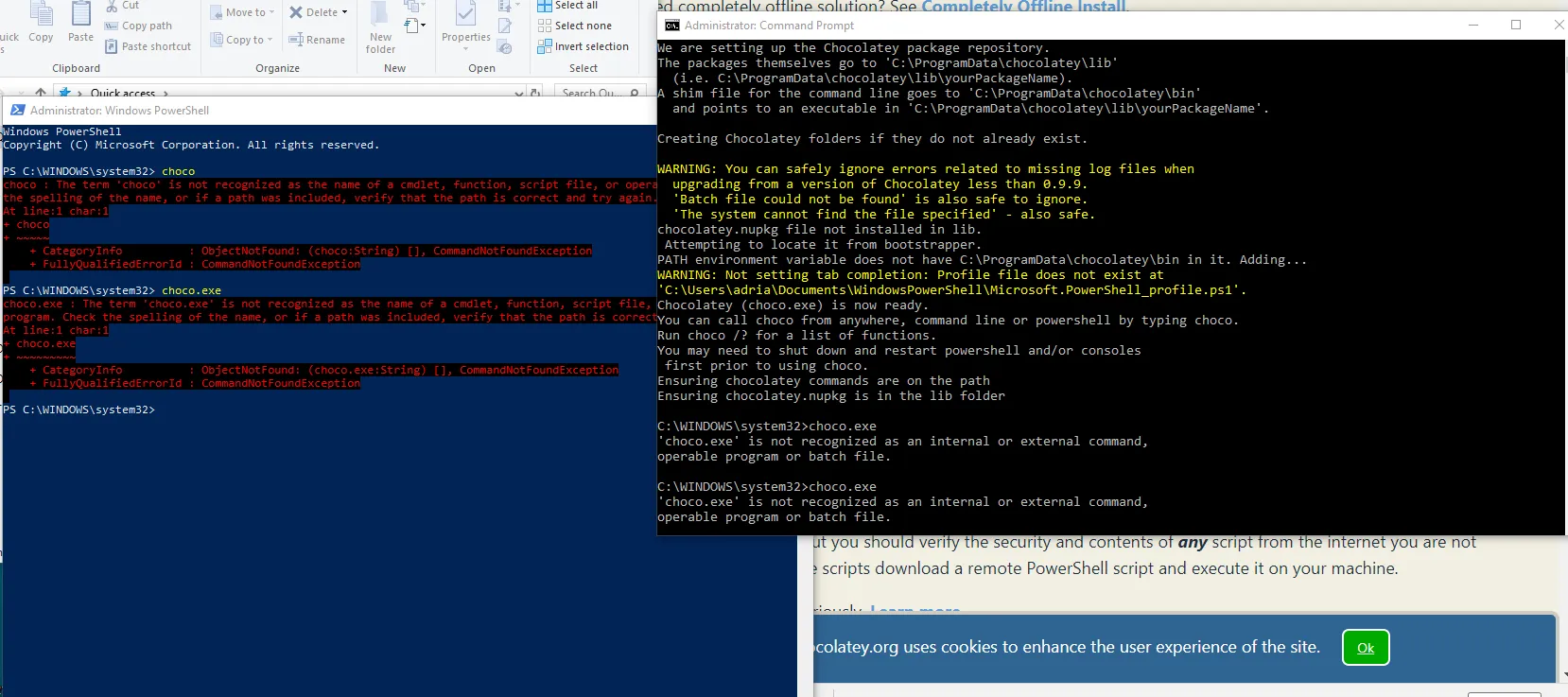Click the Quick access star icon
1568x697 pixels.
click(x=64, y=93)
